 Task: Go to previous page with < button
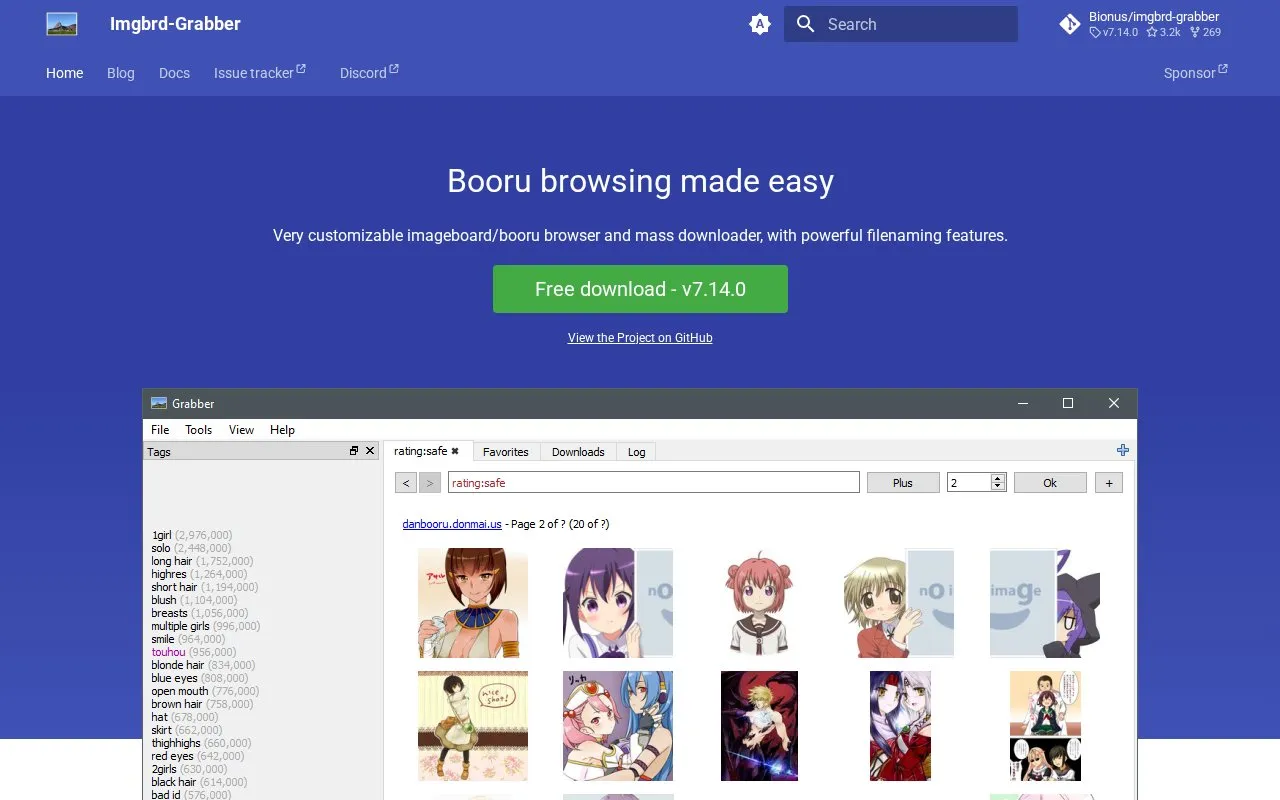[x=405, y=483]
